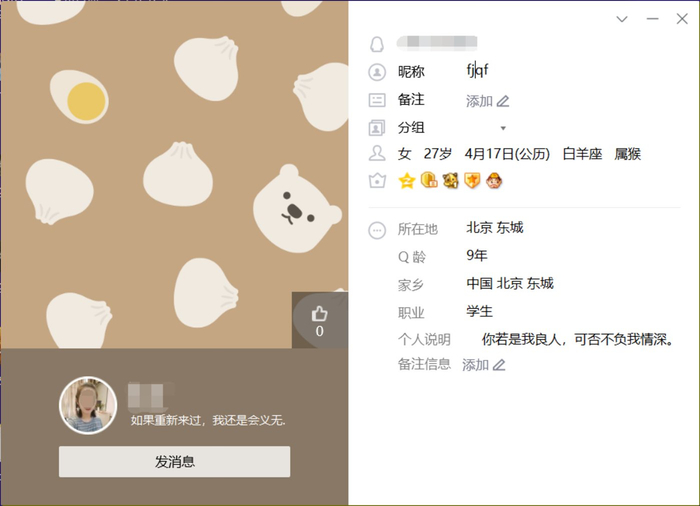
Task: Click the signature text under the avatar
Action: (208, 420)
